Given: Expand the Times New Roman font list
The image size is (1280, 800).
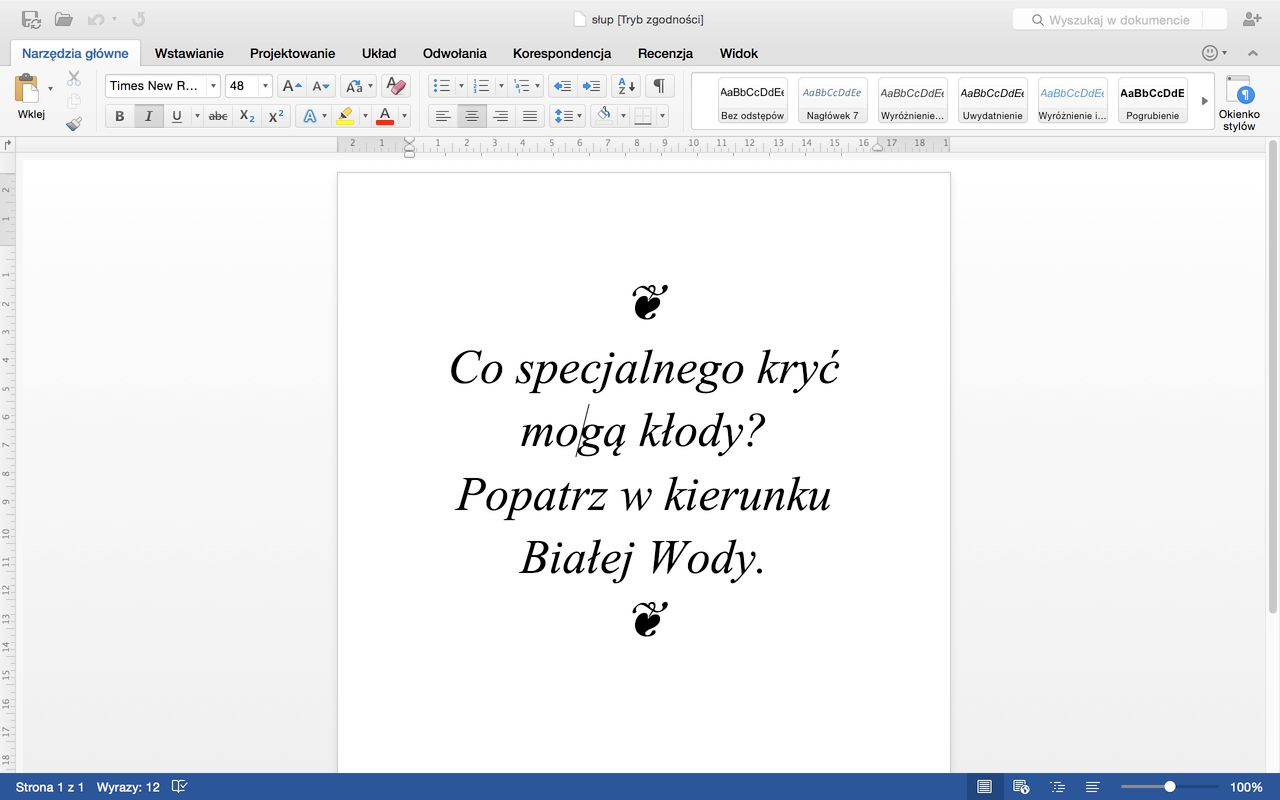Looking at the screenshot, I should [213, 86].
